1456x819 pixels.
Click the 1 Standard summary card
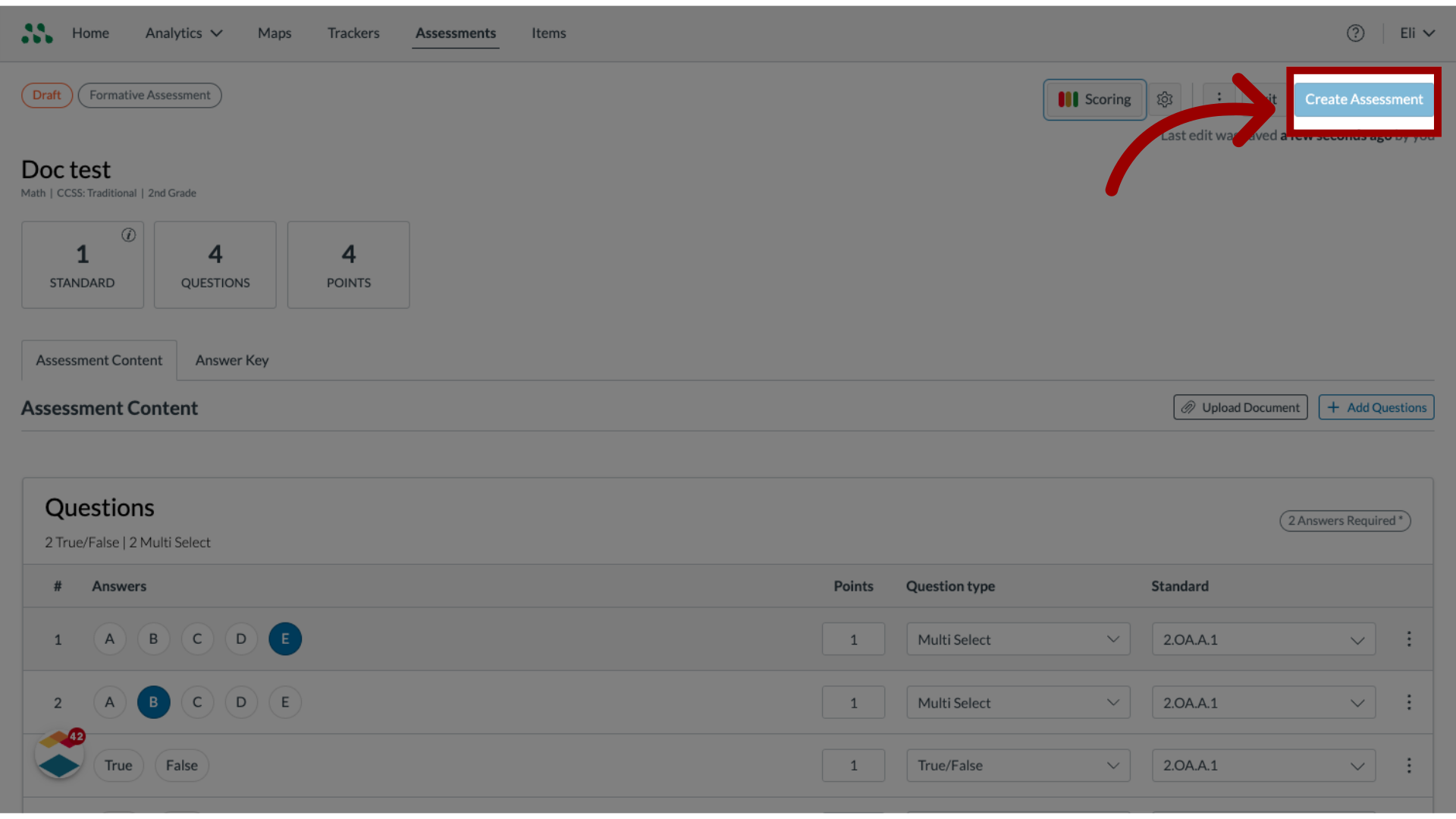(83, 265)
